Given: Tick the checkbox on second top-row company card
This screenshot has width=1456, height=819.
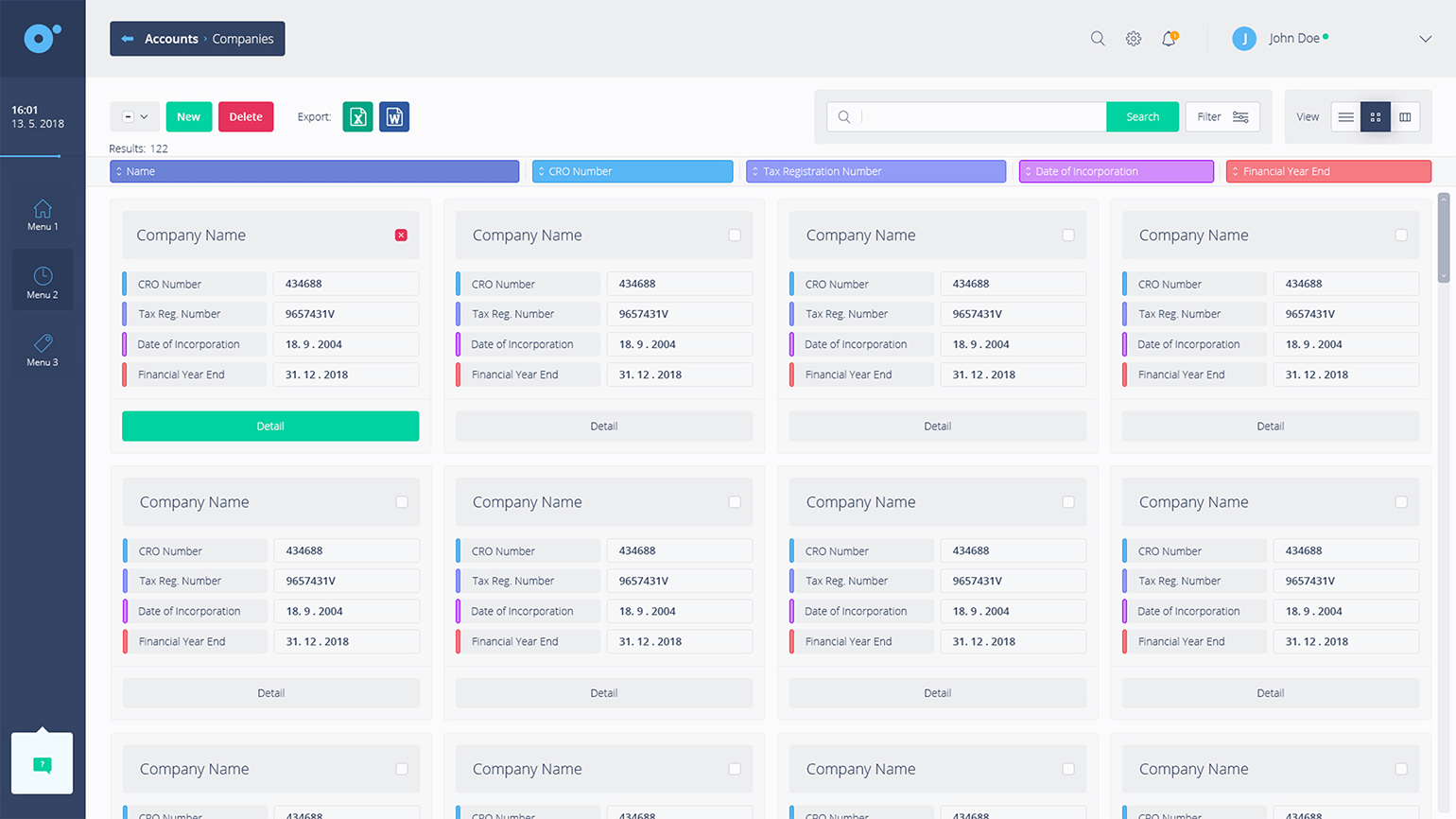Looking at the screenshot, I should (735, 235).
